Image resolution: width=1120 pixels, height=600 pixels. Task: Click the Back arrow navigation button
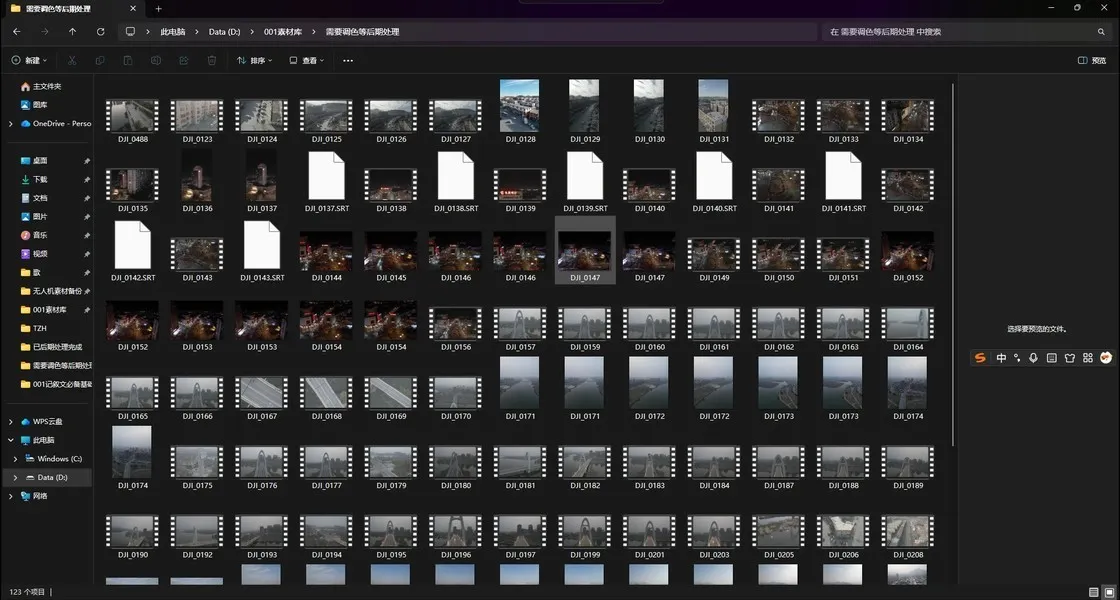(x=16, y=32)
